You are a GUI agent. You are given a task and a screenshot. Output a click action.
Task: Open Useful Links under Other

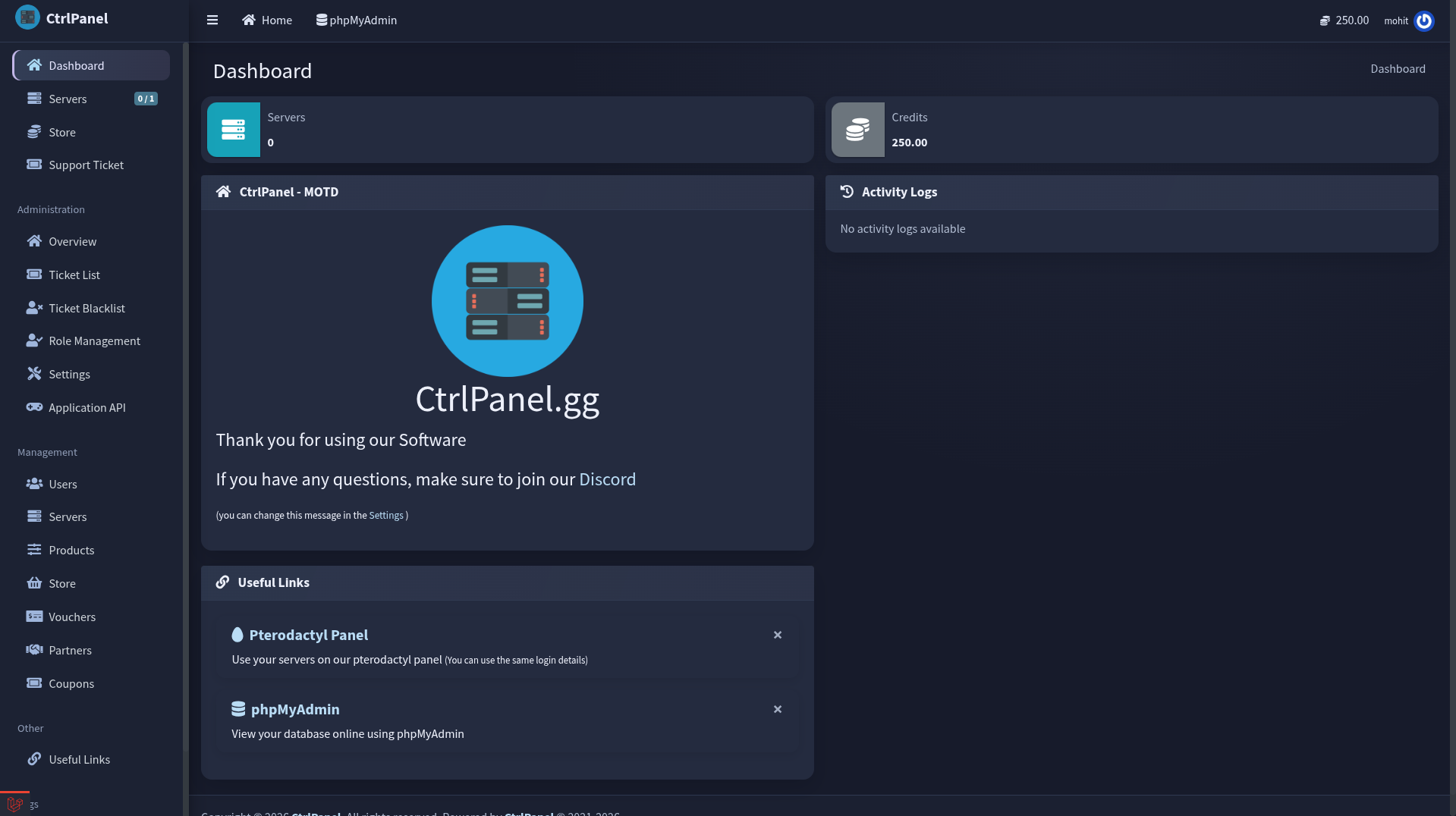(91, 759)
